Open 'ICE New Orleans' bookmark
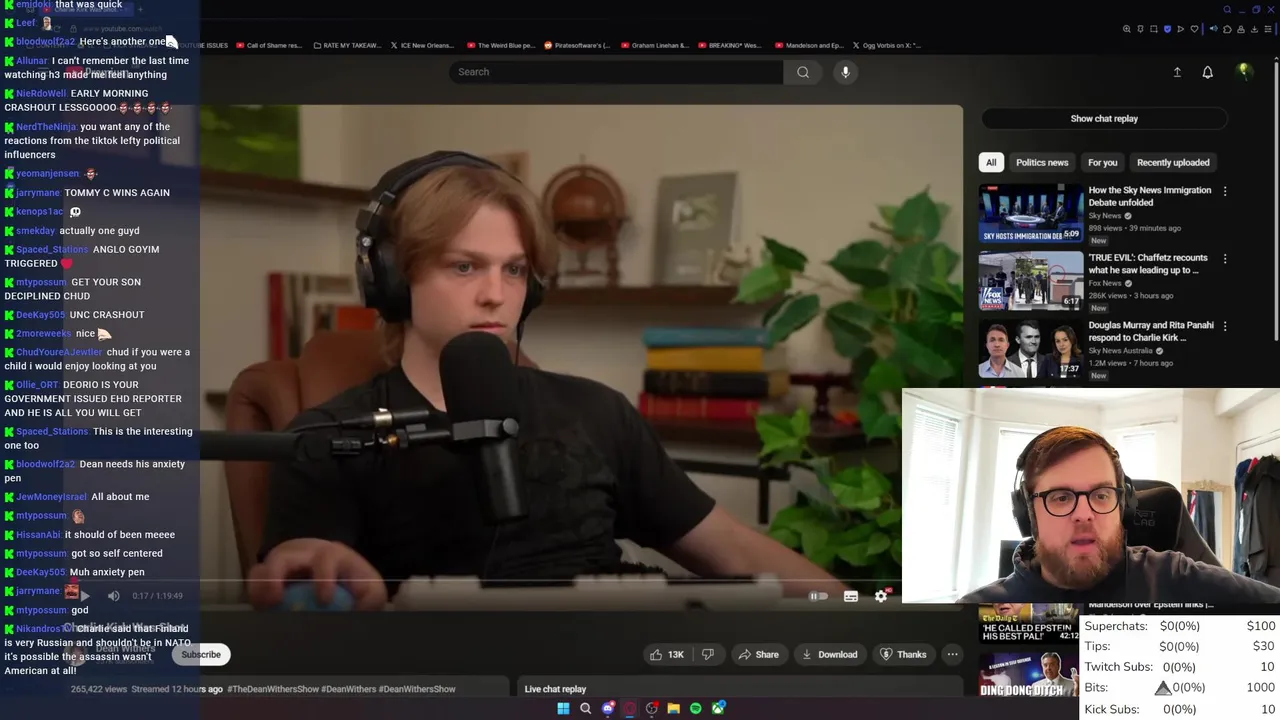This screenshot has height=720, width=1280. 422,45
